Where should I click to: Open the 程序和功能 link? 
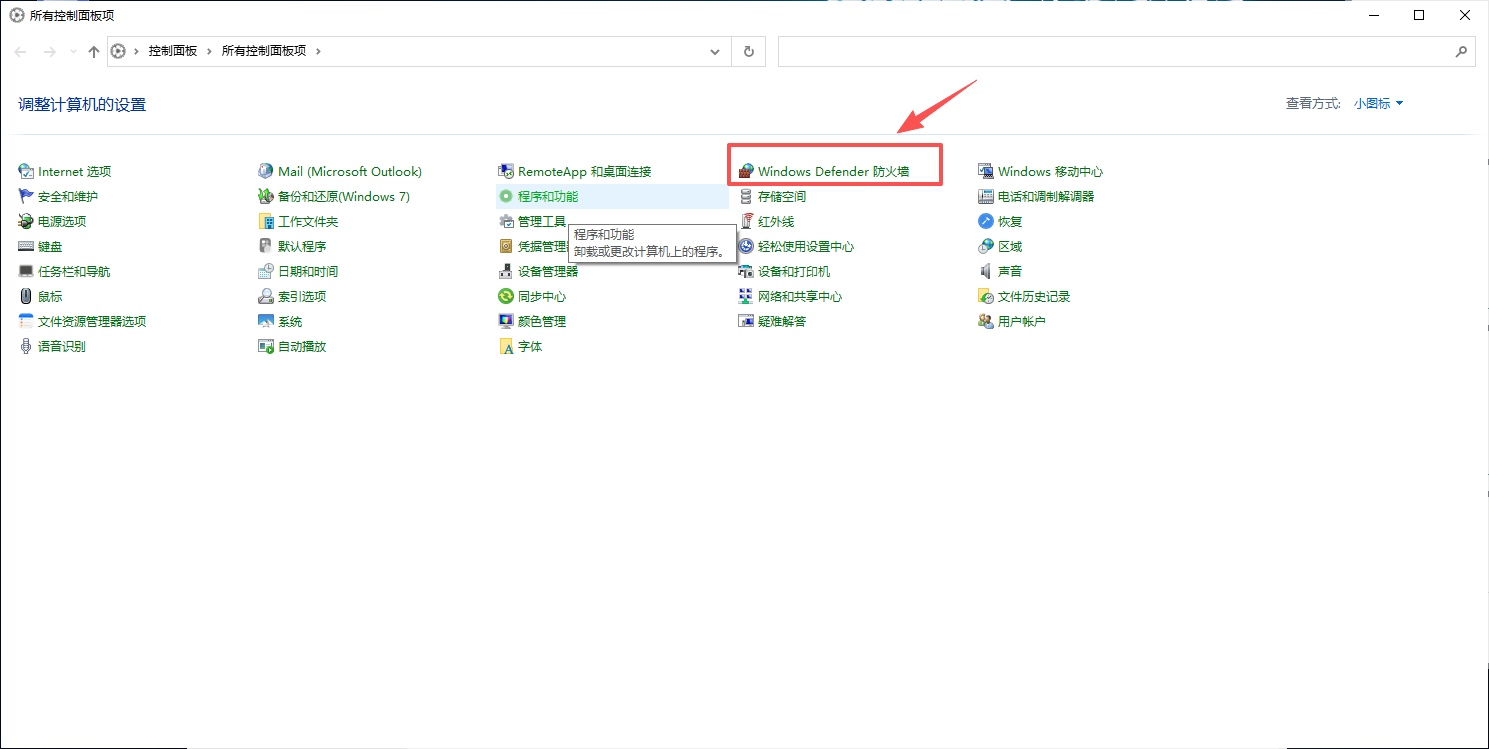[x=548, y=196]
